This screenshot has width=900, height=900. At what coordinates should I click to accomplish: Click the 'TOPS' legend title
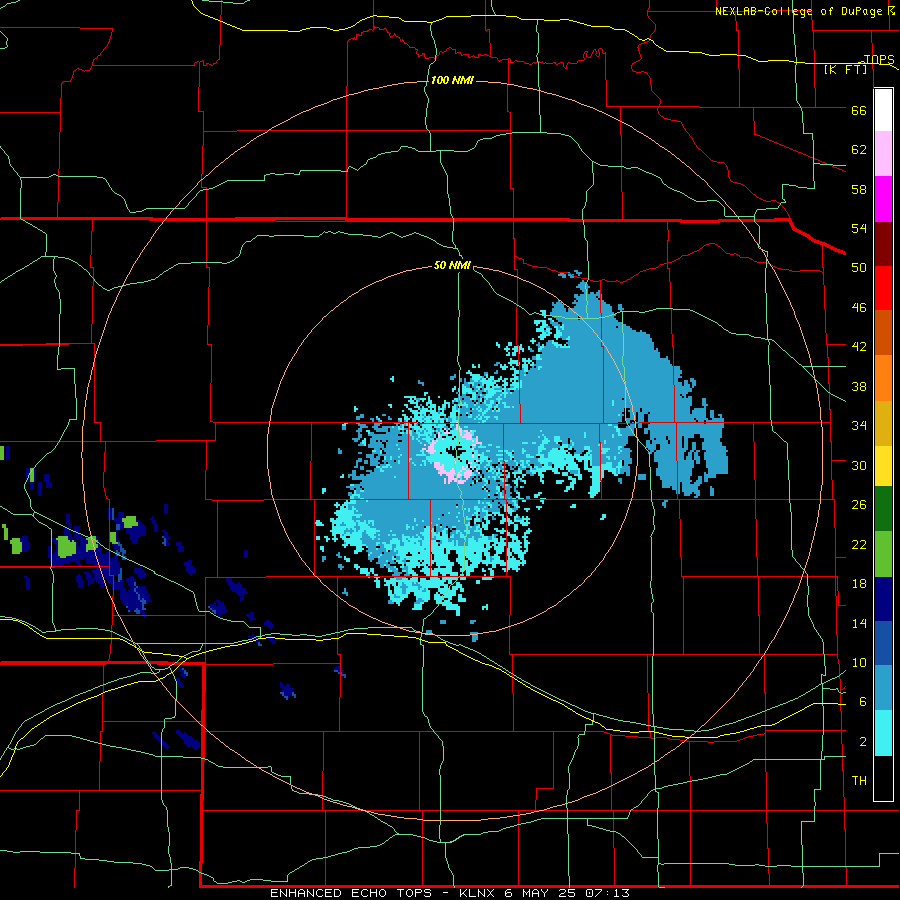tap(879, 59)
